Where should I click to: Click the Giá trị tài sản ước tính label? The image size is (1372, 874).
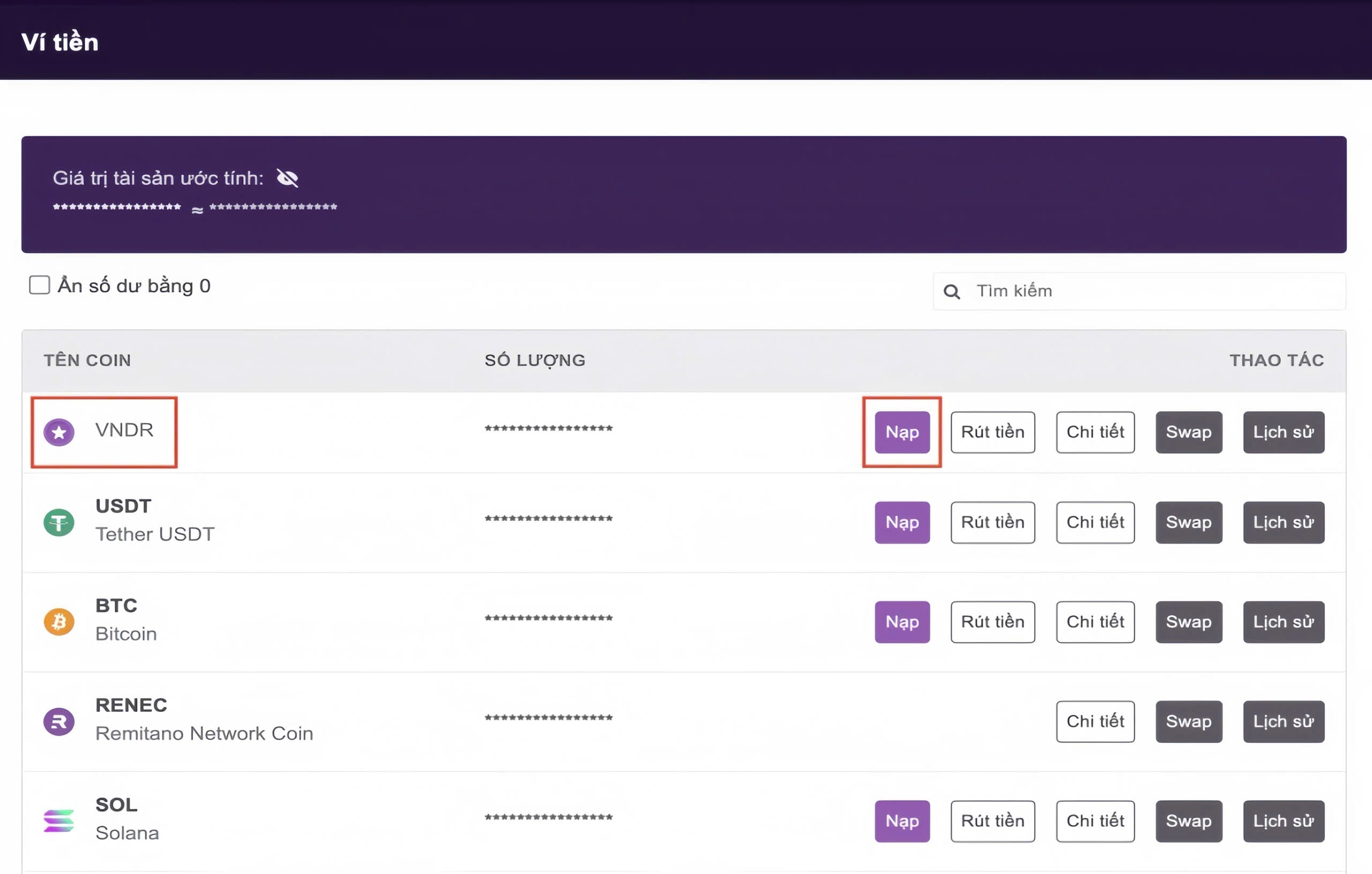[159, 178]
